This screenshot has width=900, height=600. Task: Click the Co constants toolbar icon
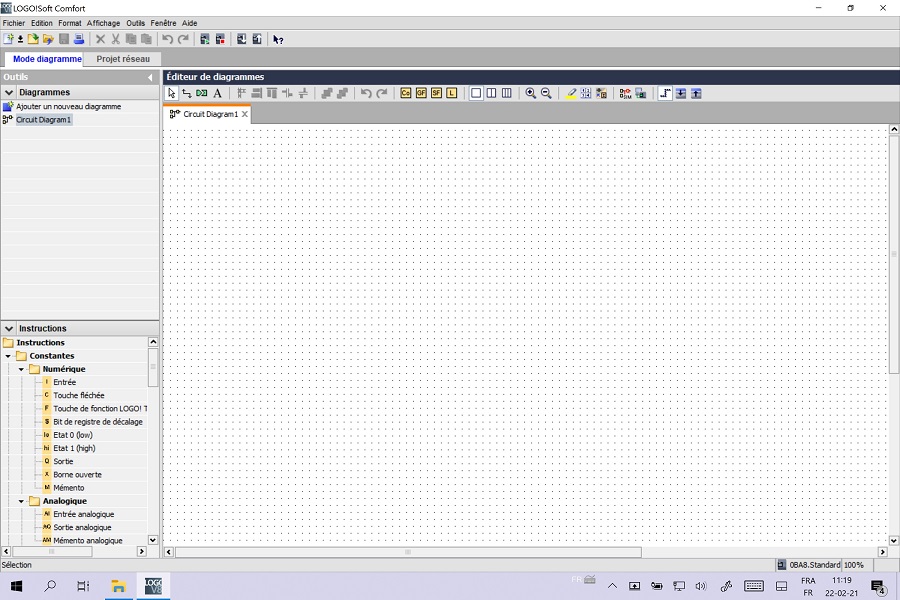click(x=405, y=93)
